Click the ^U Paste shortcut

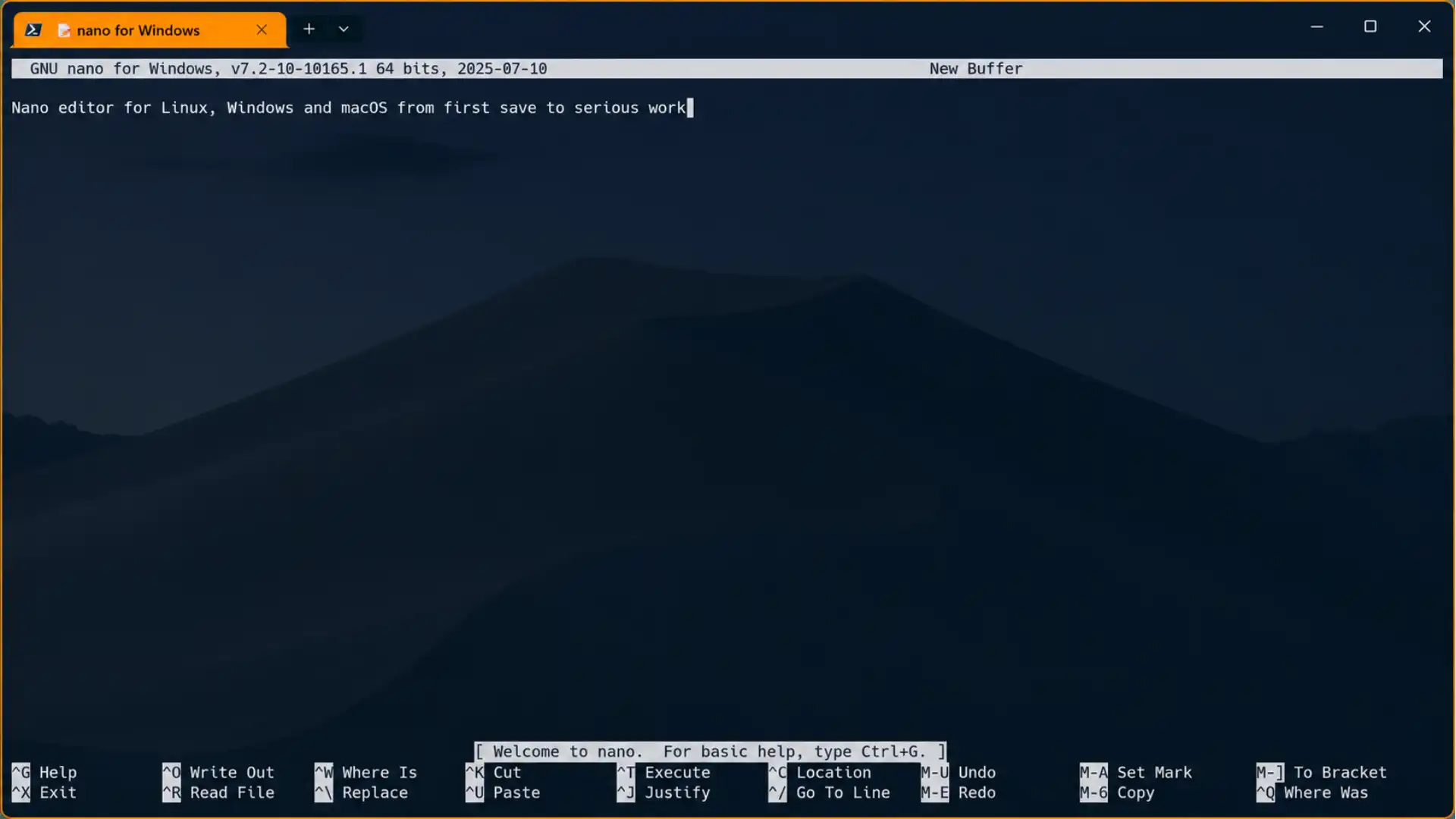503,792
